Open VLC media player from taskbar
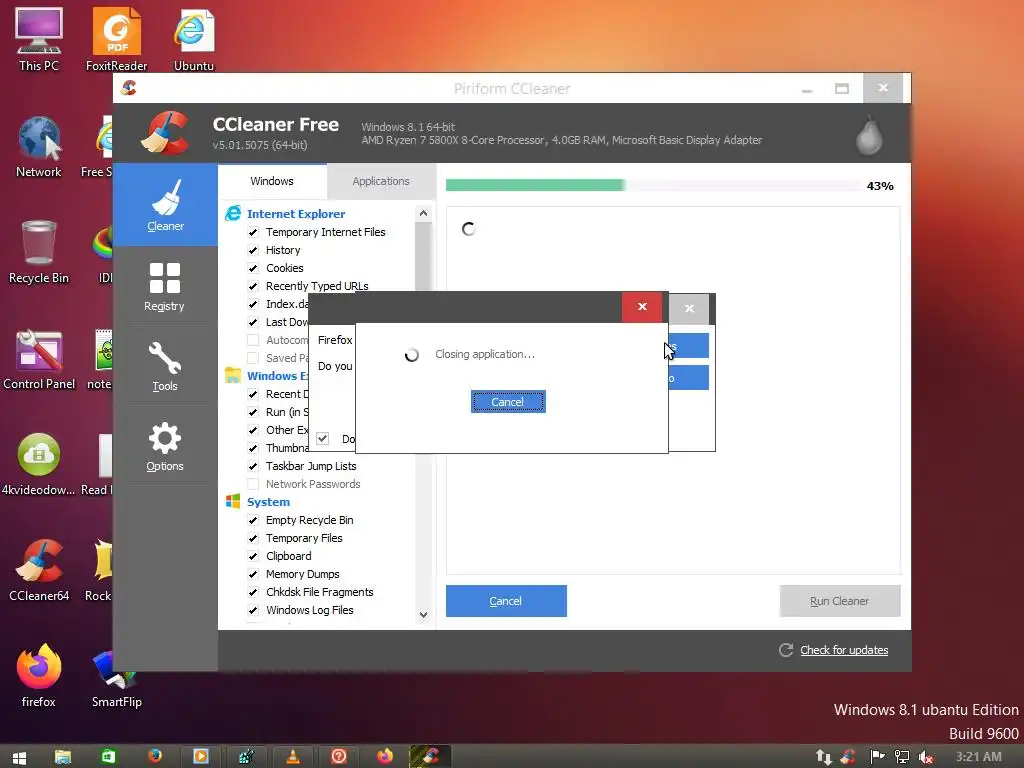The image size is (1024, 768). (293, 757)
